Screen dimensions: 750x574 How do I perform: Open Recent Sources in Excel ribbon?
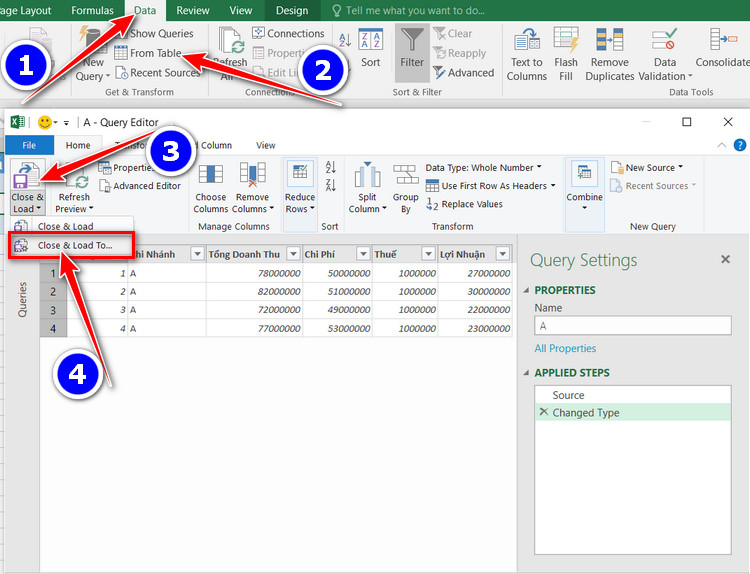pos(158,73)
